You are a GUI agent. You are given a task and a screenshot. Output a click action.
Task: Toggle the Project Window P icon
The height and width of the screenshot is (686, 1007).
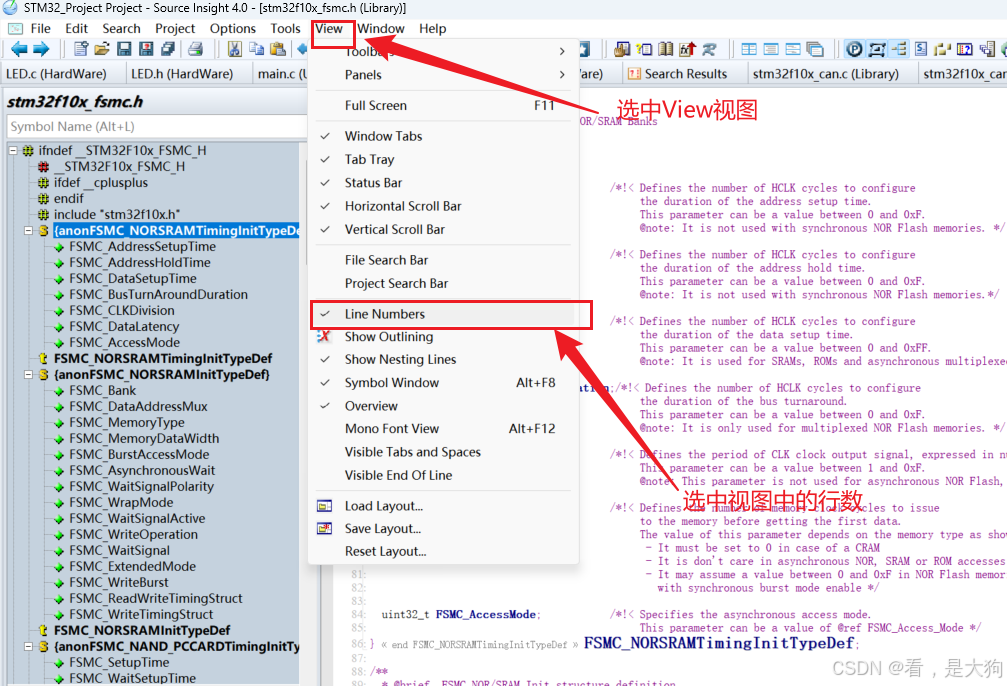click(854, 49)
